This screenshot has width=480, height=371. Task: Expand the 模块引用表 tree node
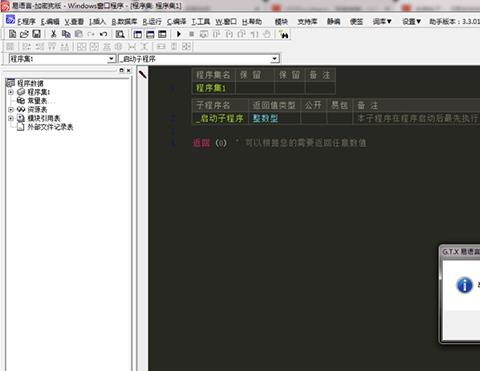pyautogui.click(x=11, y=118)
